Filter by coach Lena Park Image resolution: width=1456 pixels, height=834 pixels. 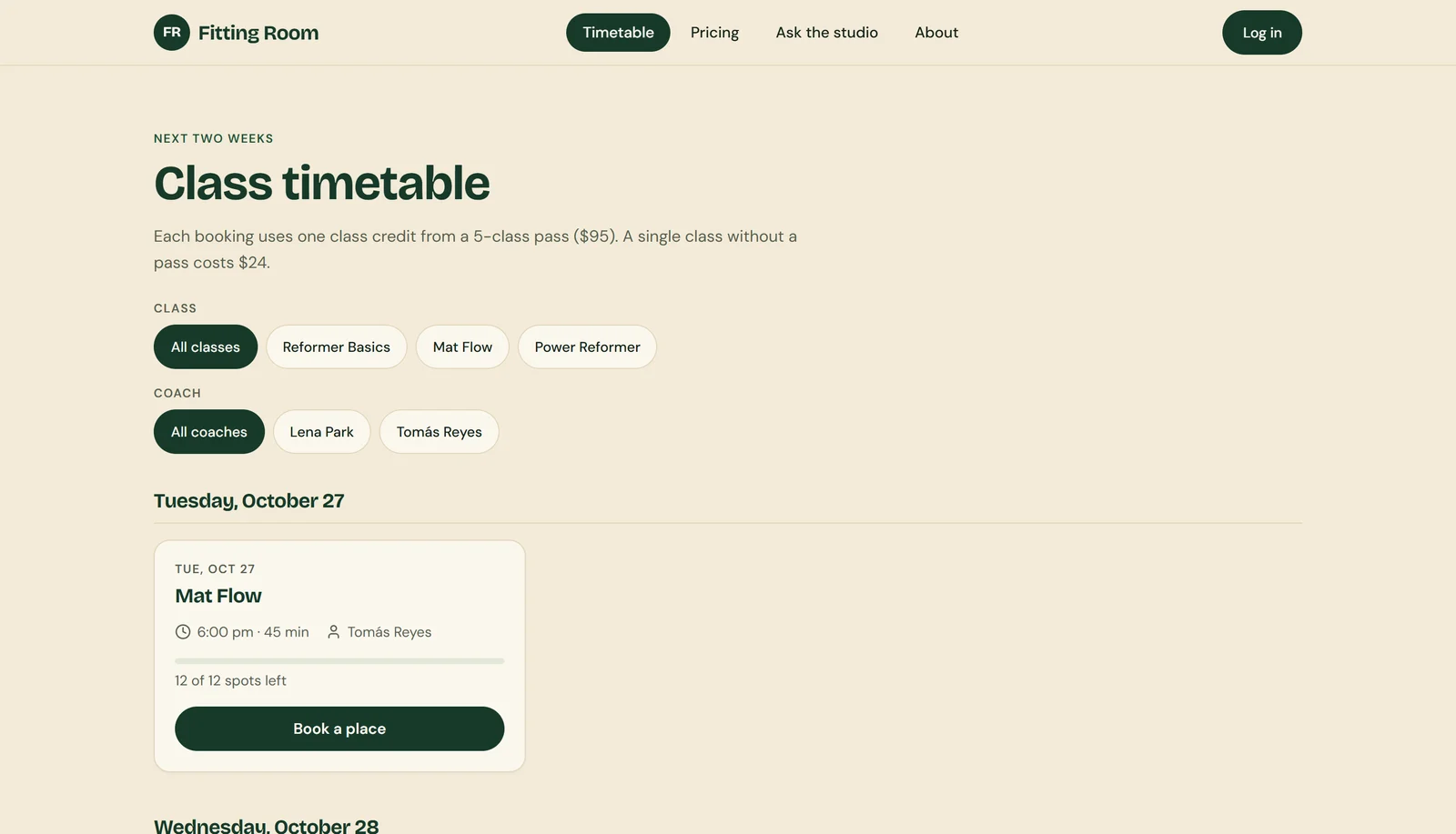click(x=321, y=432)
